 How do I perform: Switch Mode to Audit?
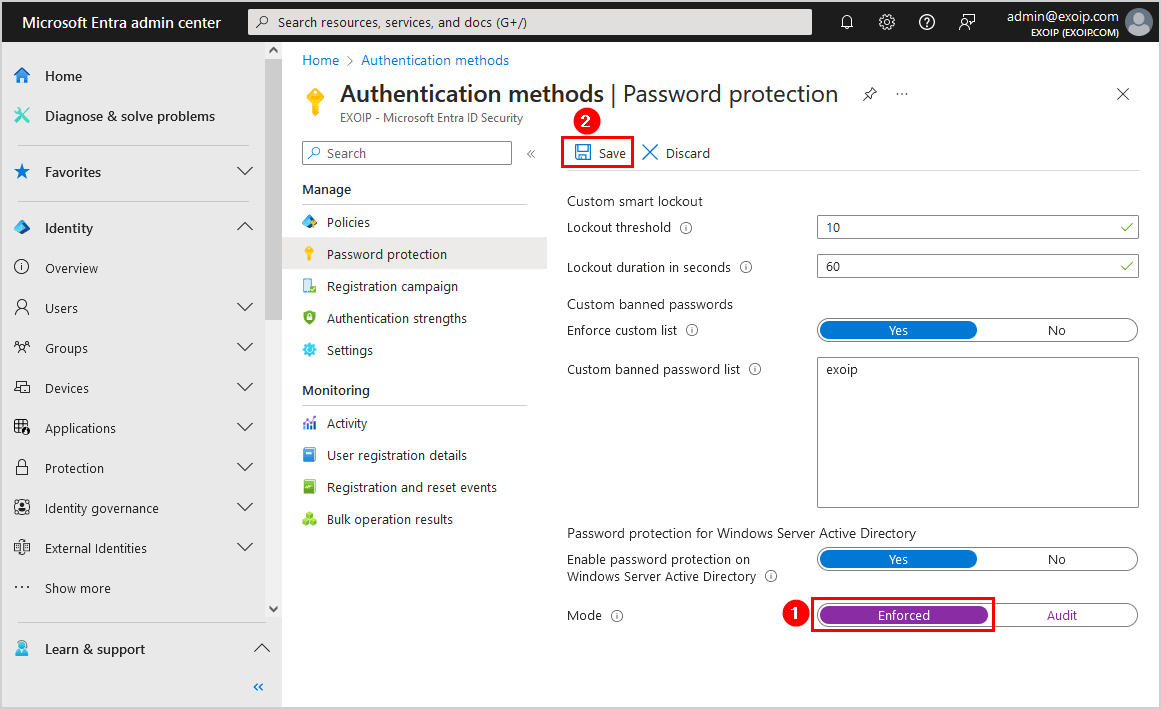(1061, 616)
